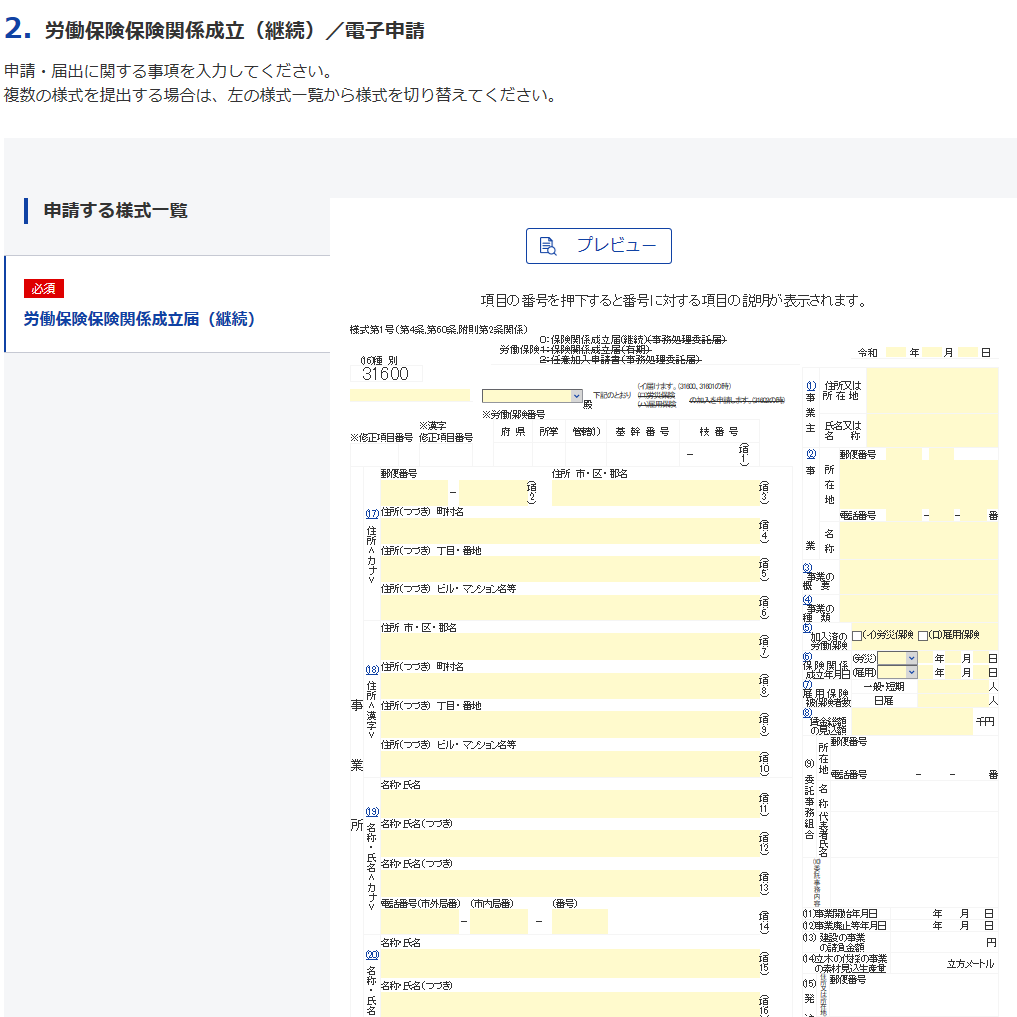Image resolution: width=1017 pixels, height=1017 pixels.
Task: Check the (イ)労災保険 checkbox
Action: 857,636
